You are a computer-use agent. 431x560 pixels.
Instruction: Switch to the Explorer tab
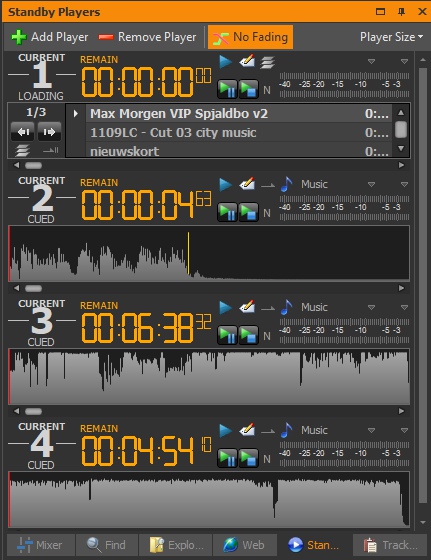click(176, 545)
